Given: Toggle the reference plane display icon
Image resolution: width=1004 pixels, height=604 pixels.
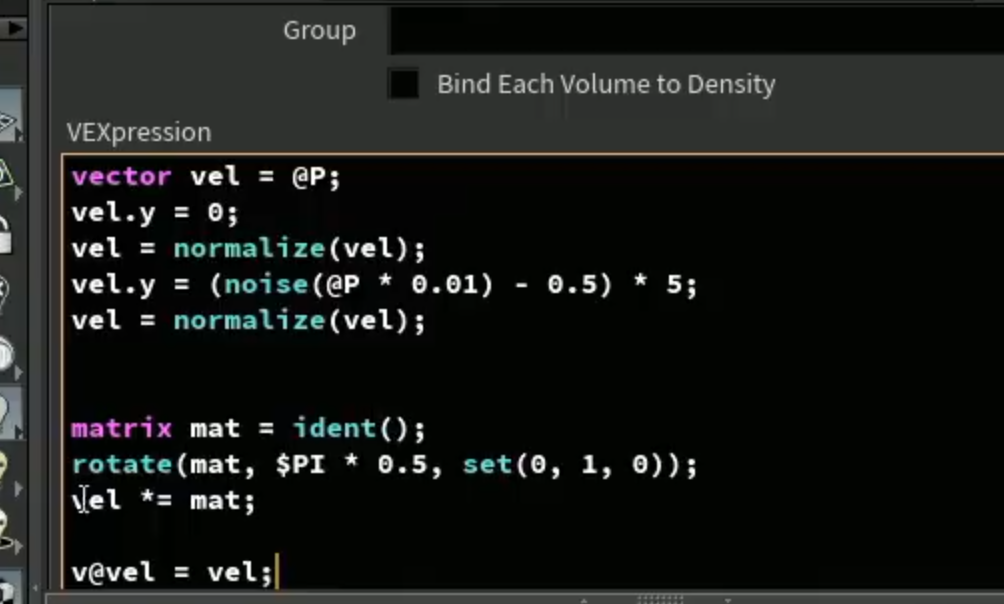Looking at the screenshot, I should [9, 173].
